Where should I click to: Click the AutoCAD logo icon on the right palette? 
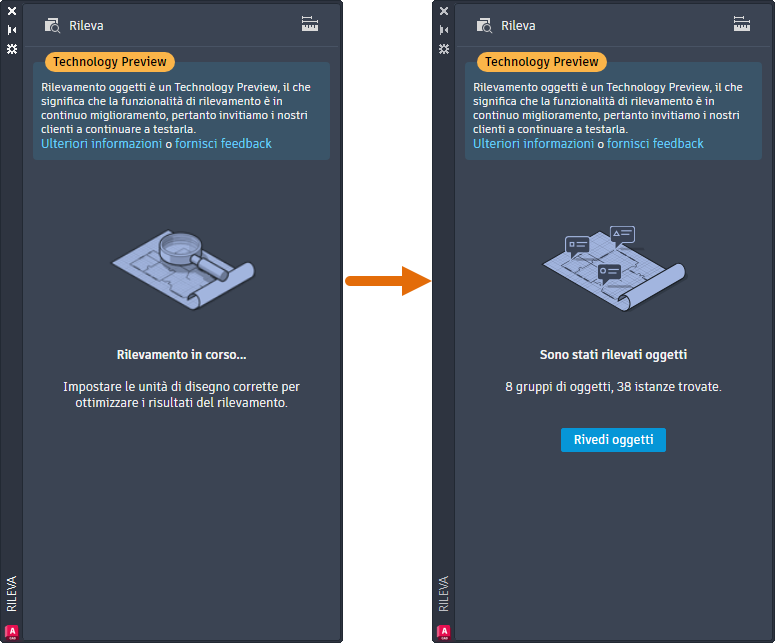point(444,631)
